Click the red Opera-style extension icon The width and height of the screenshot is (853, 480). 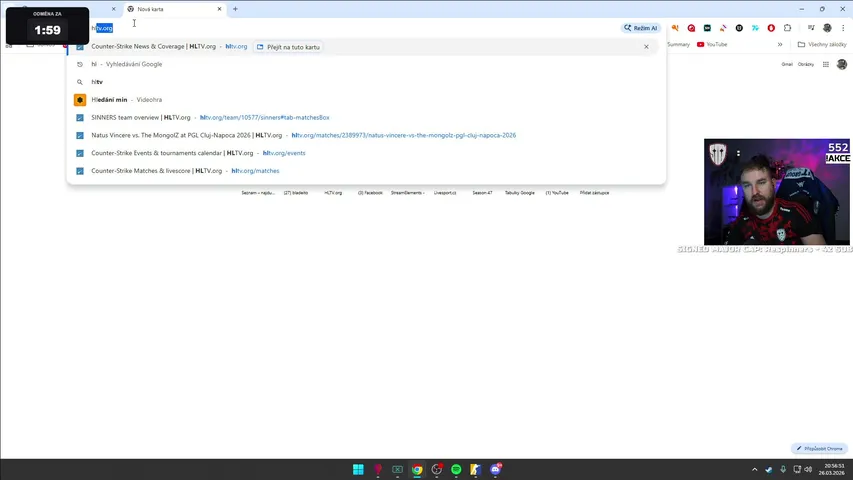771,28
